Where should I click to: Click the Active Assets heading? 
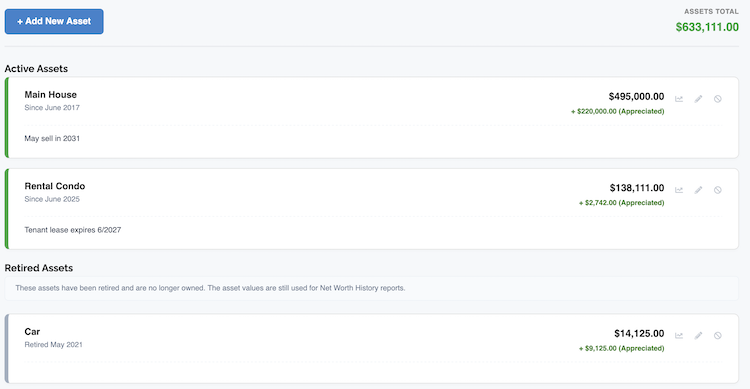pyautogui.click(x=36, y=69)
